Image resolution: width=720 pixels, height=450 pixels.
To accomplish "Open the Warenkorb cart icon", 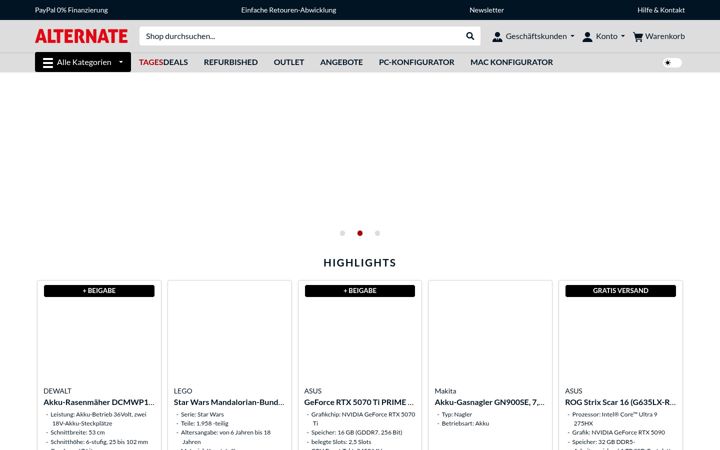I will [x=637, y=37].
